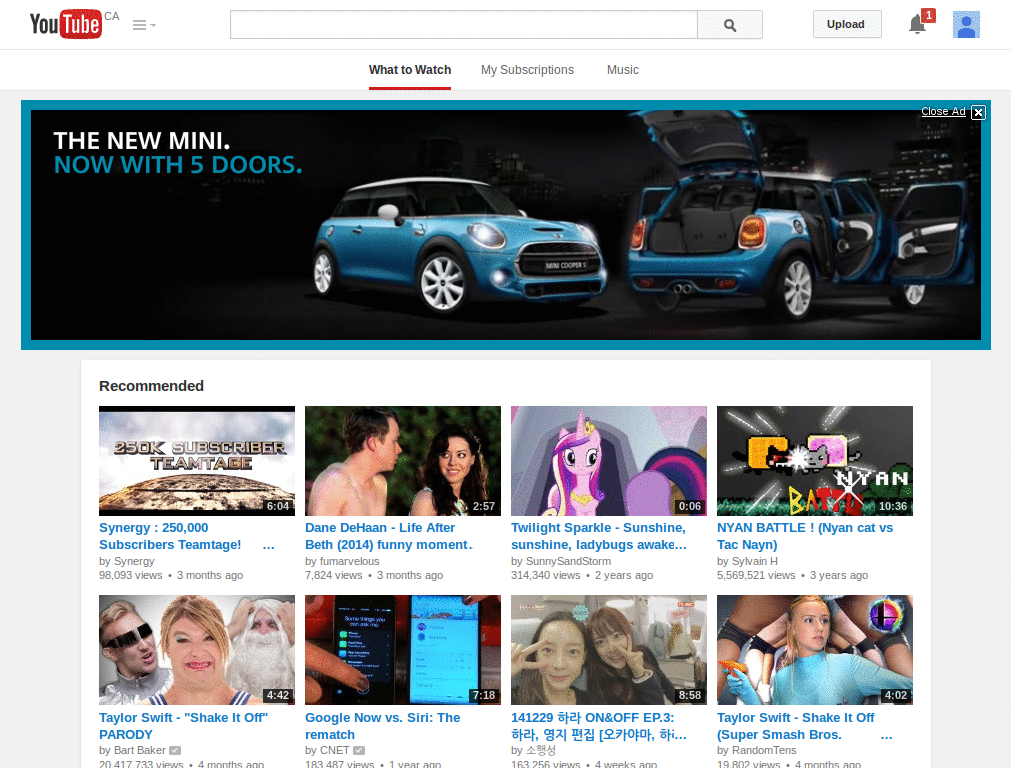The image size is (1024, 768).
Task: Open Twilight Sparkle Sunshine video thumbnail
Action: pyautogui.click(x=609, y=461)
